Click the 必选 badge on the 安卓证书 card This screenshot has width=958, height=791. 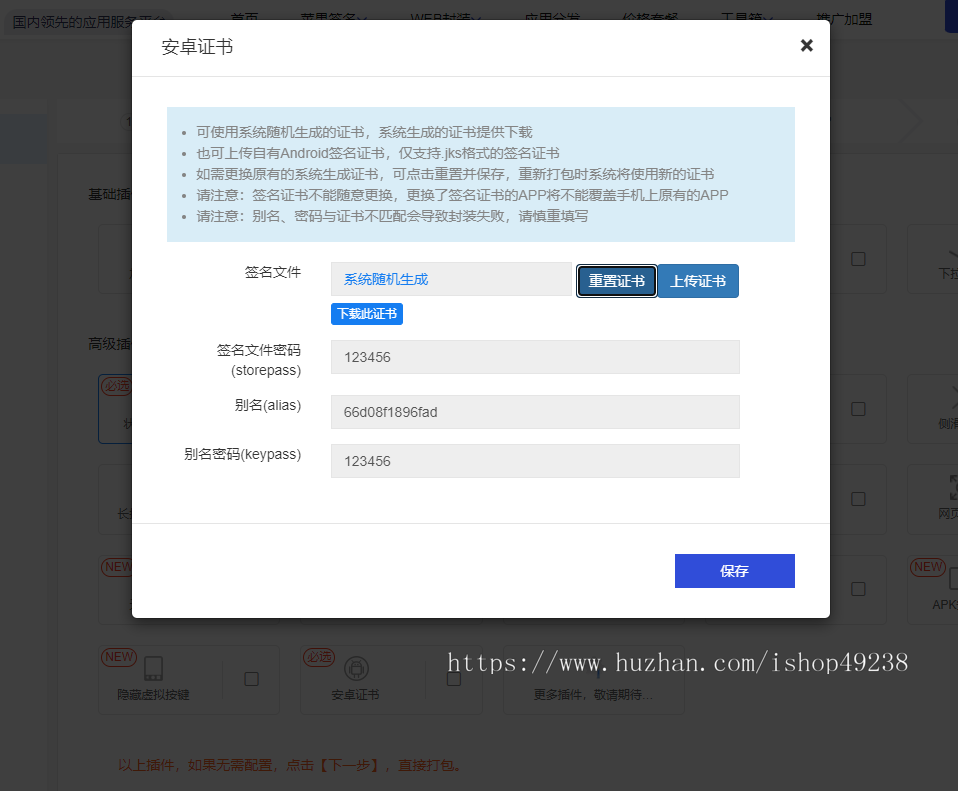pos(319,657)
